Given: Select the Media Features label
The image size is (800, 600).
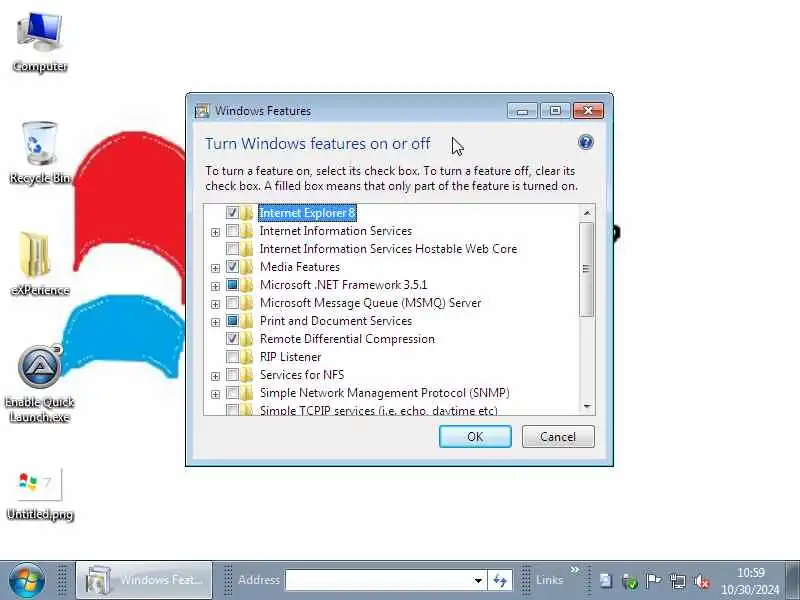Looking at the screenshot, I should point(299,267).
